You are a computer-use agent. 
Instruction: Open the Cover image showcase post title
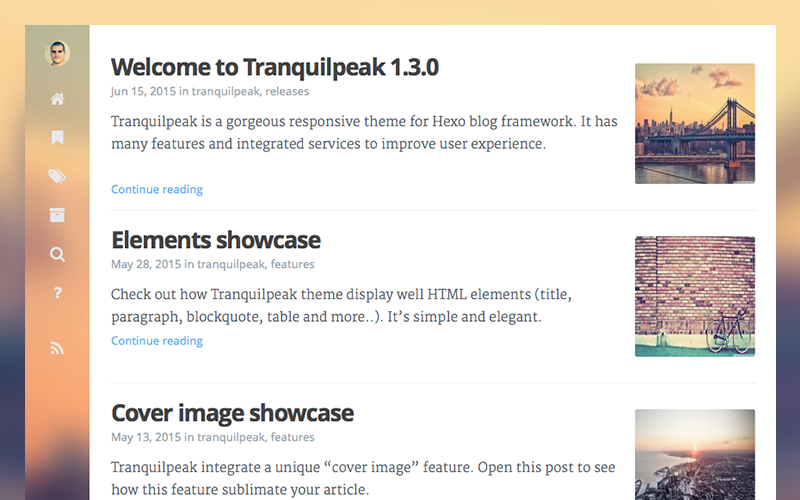pyautogui.click(x=232, y=413)
